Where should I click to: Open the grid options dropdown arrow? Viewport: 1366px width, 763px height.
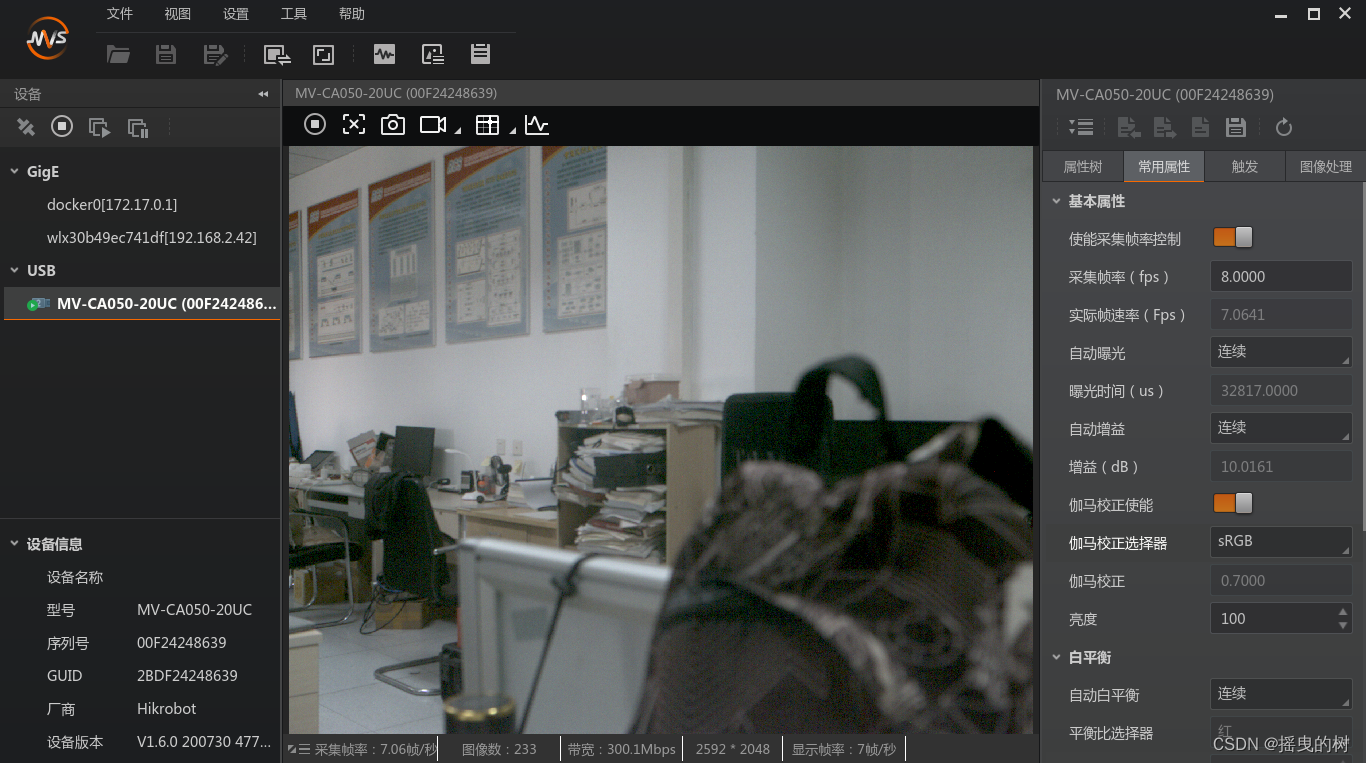tap(512, 130)
